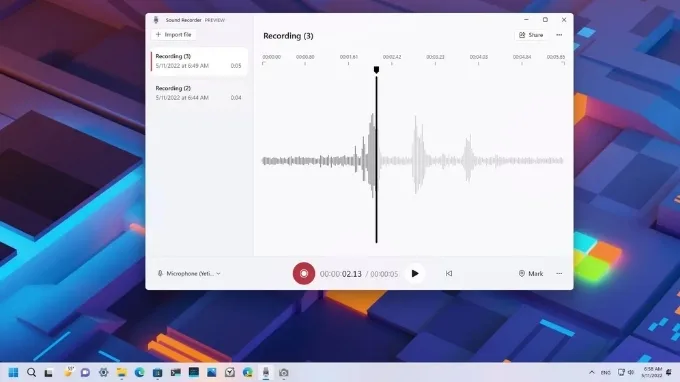Open the Edge Canary icon on the taskbar
Screen dimensions: 680x382
coord(248,372)
